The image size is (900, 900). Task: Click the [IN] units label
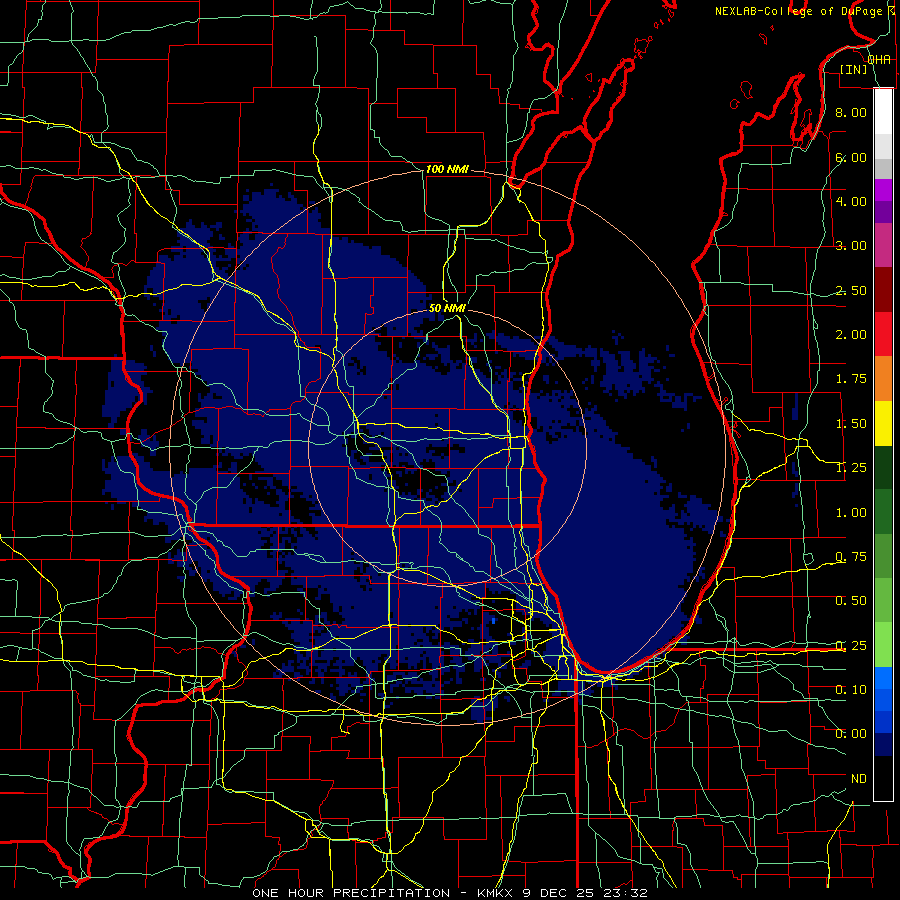854,69
